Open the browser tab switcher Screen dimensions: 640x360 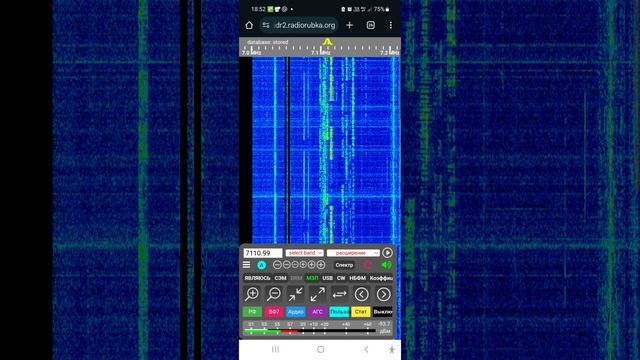click(x=371, y=25)
